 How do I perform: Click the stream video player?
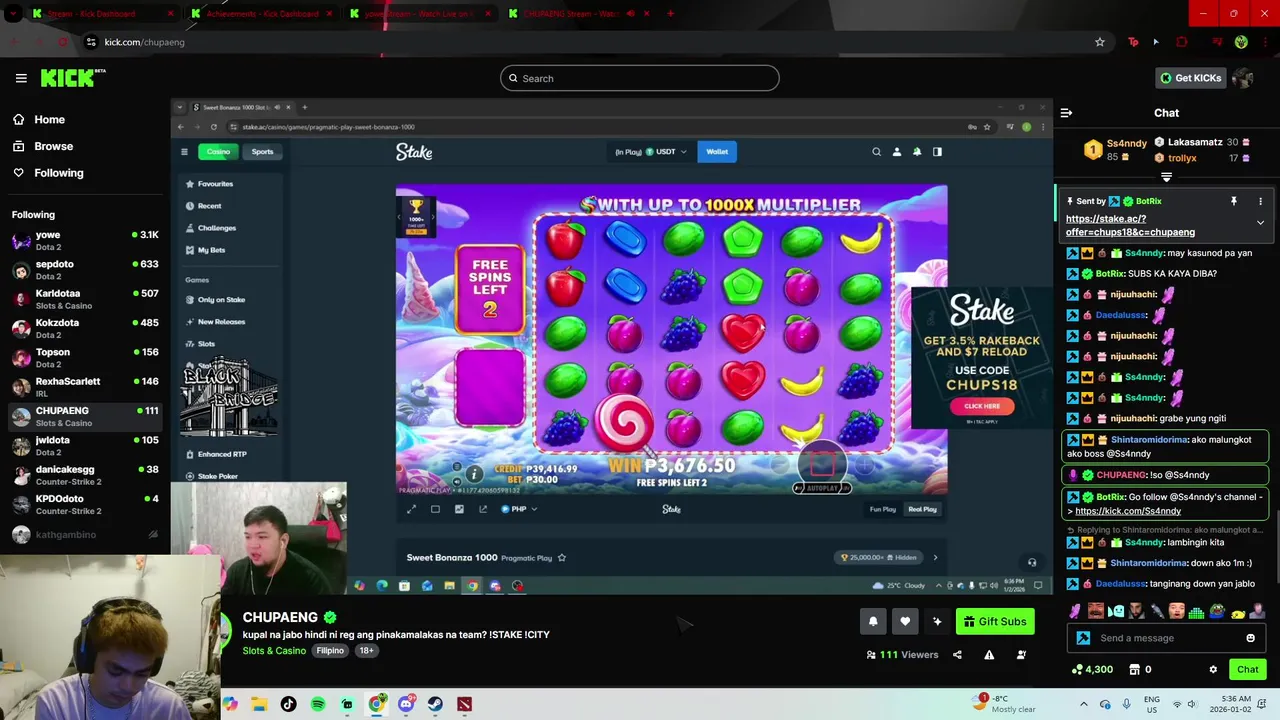[612, 347]
